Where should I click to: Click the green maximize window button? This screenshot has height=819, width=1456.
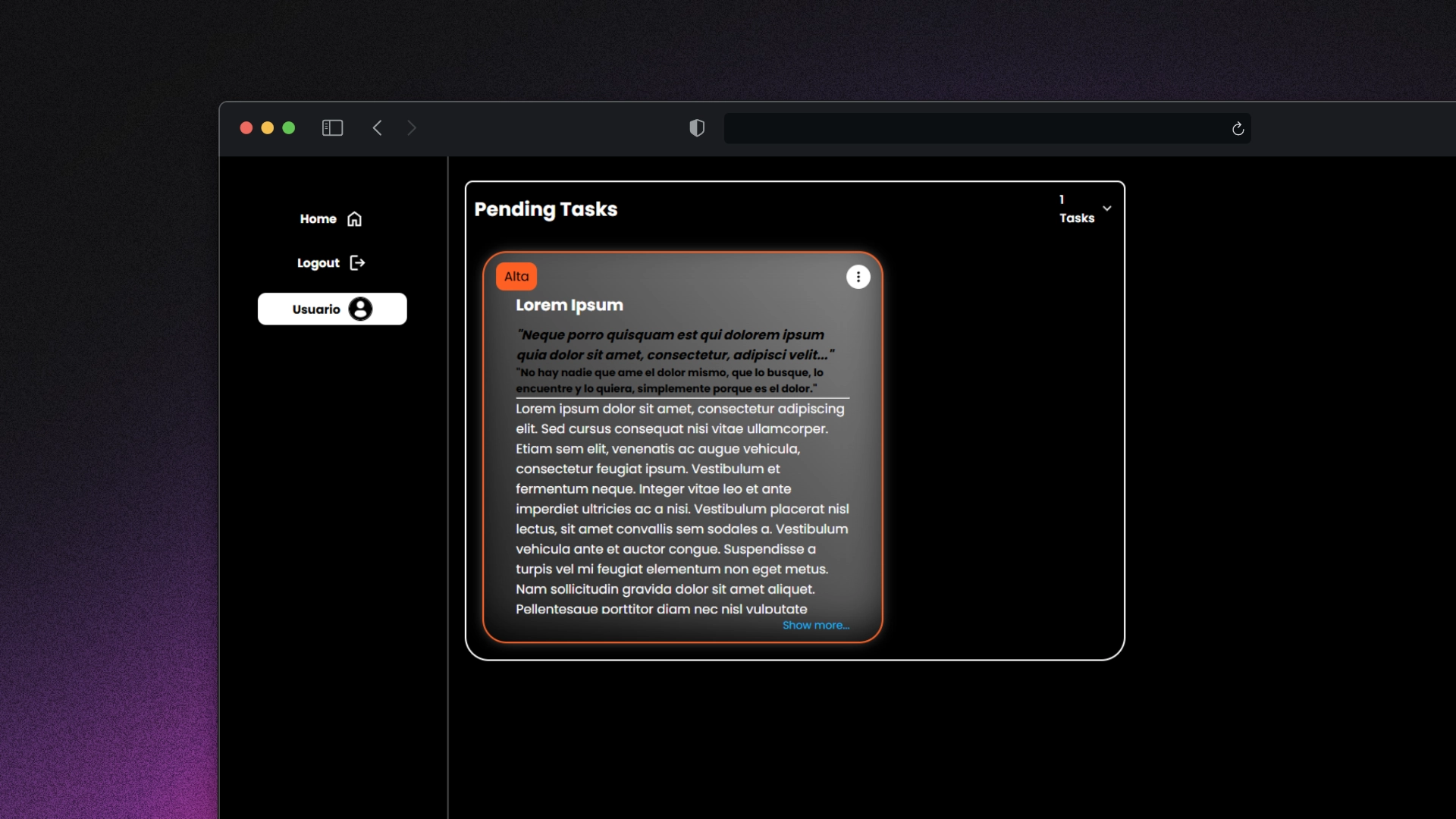click(x=289, y=128)
